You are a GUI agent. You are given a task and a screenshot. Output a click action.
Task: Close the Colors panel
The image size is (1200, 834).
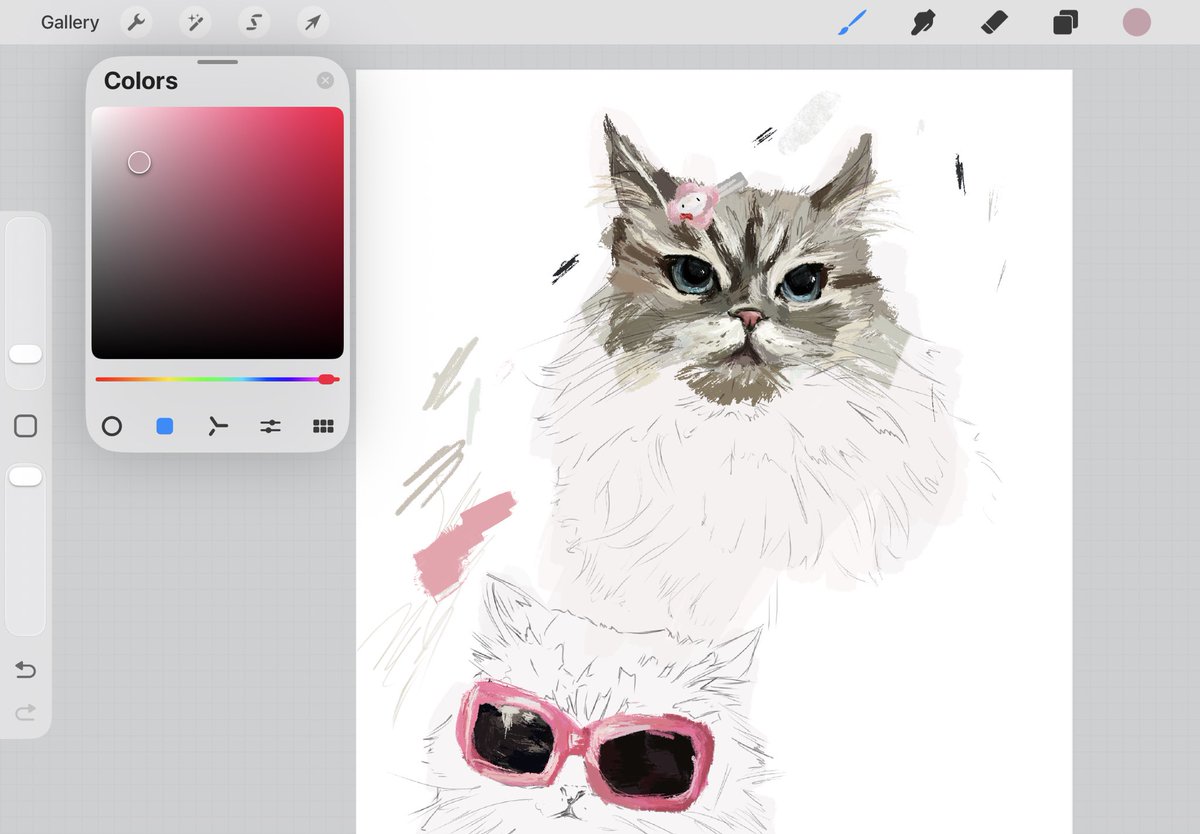[325, 81]
